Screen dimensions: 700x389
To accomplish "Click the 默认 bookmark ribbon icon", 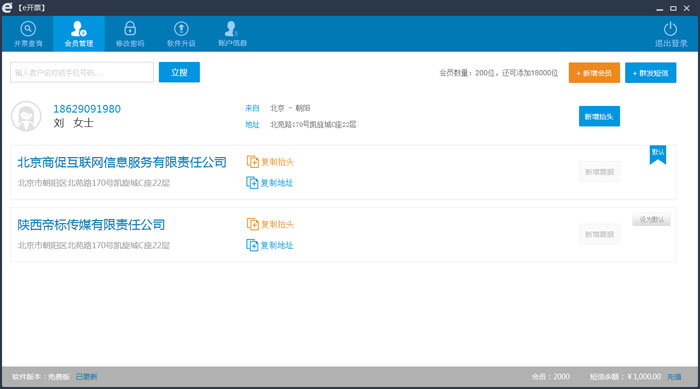I will [658, 155].
